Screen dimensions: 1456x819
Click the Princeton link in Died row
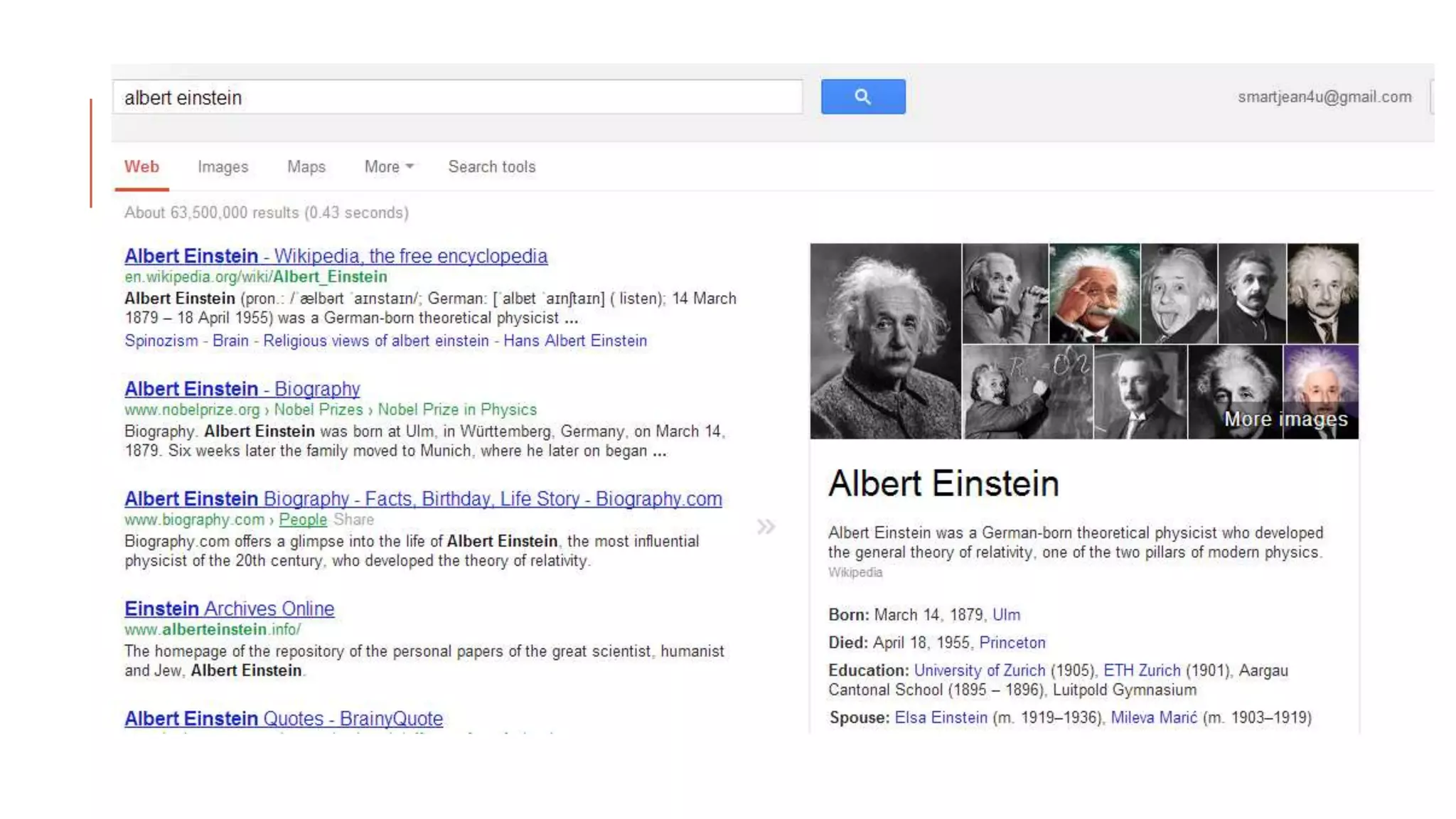pyautogui.click(x=1012, y=643)
